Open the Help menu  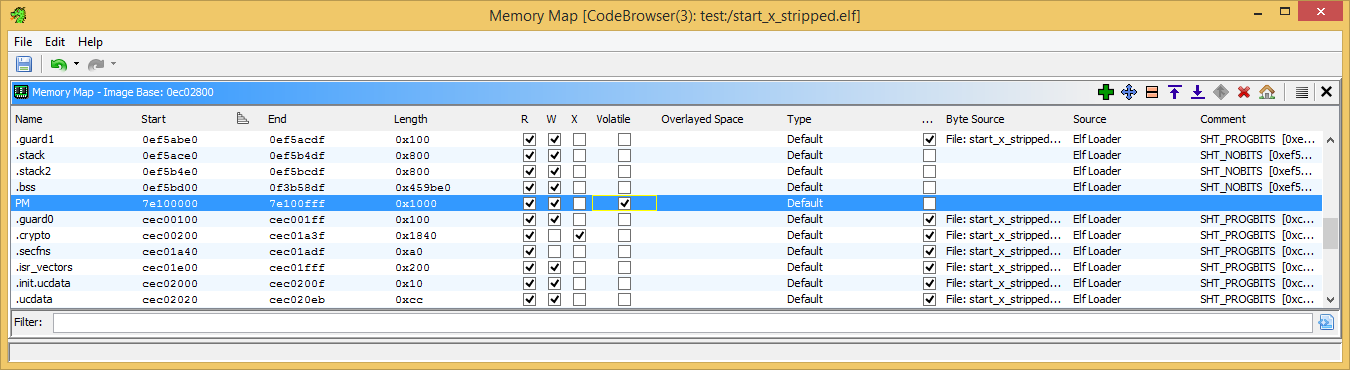(90, 42)
